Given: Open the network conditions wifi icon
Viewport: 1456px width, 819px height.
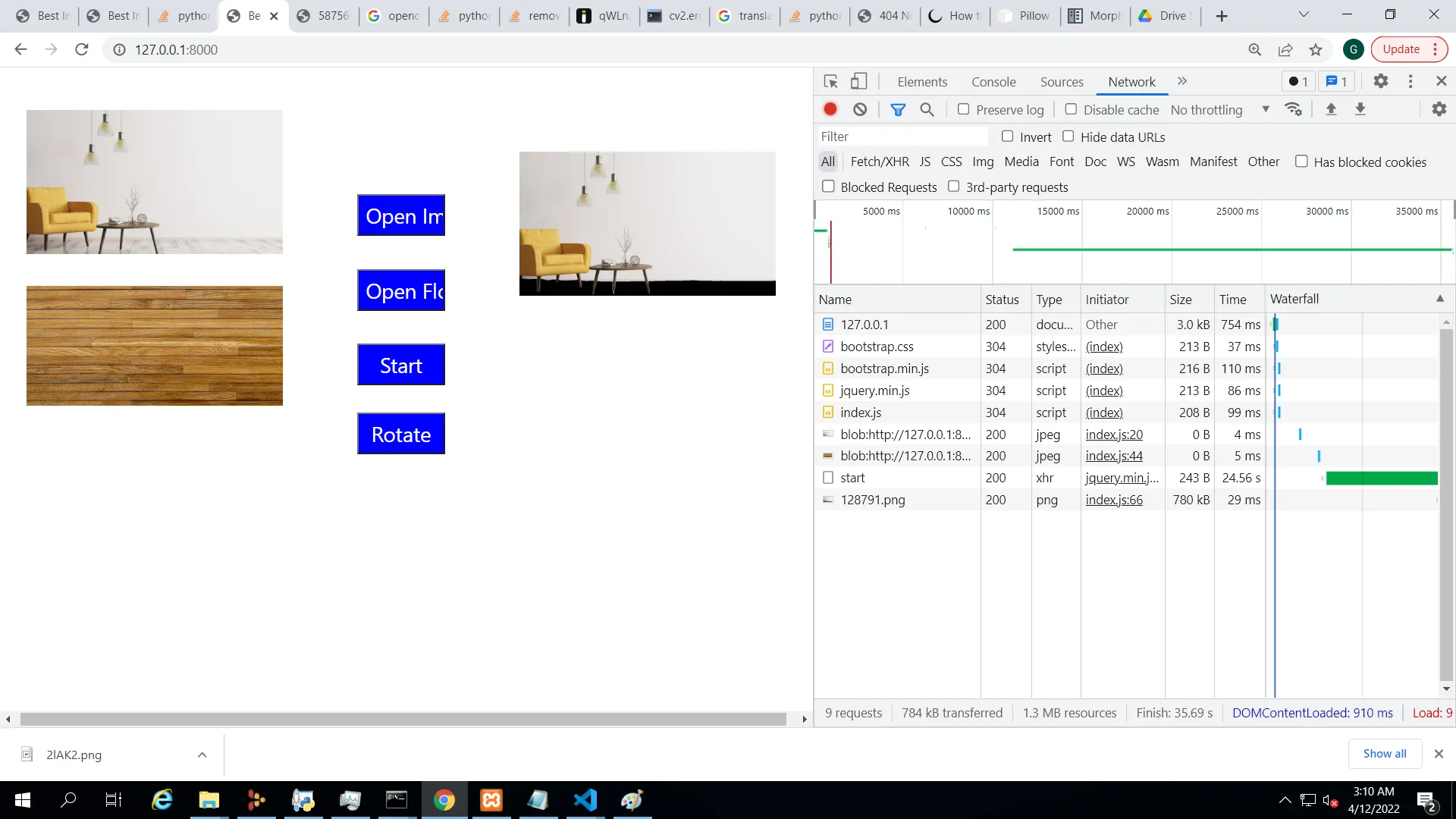Looking at the screenshot, I should pyautogui.click(x=1294, y=109).
